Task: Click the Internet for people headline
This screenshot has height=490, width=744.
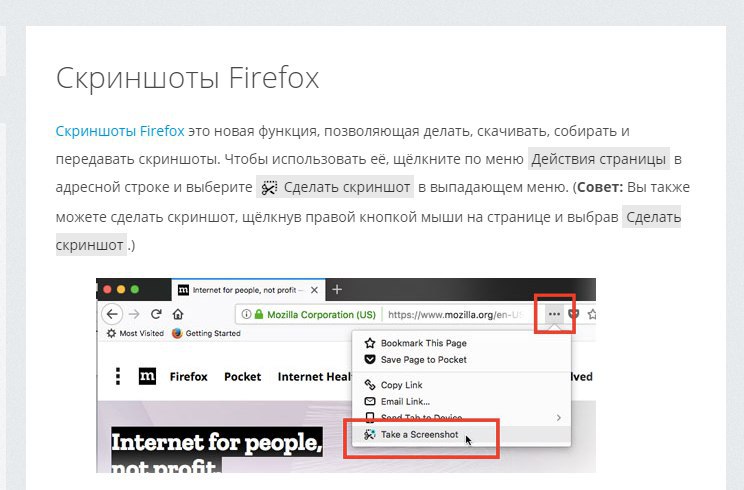Action: pos(217,450)
